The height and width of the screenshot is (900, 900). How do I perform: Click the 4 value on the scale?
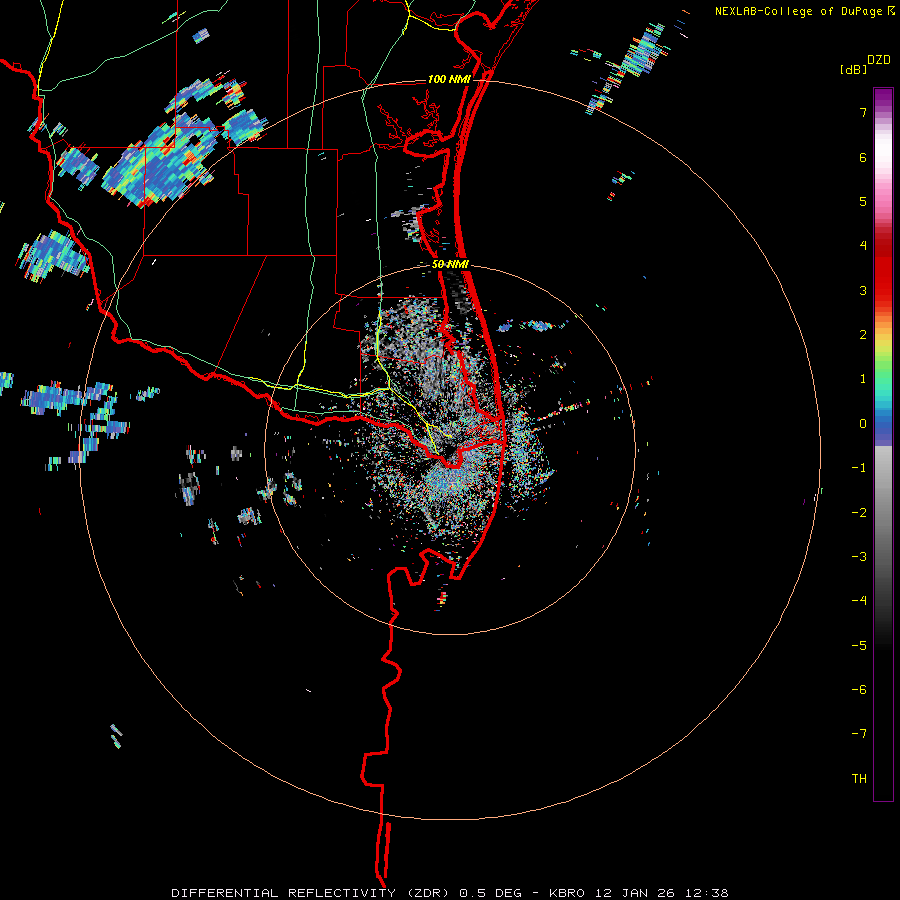[863, 246]
